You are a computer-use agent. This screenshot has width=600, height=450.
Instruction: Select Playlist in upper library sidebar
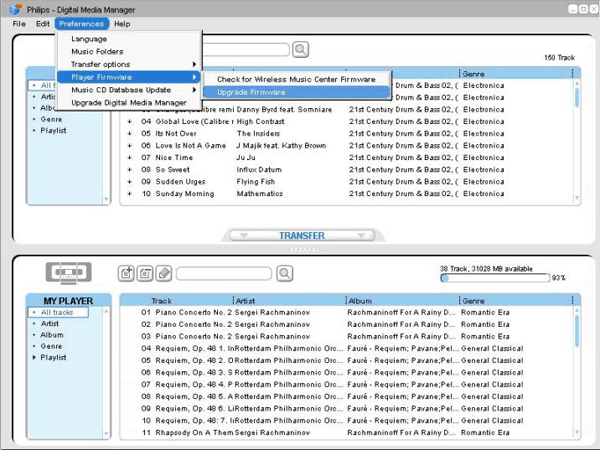click(x=53, y=130)
